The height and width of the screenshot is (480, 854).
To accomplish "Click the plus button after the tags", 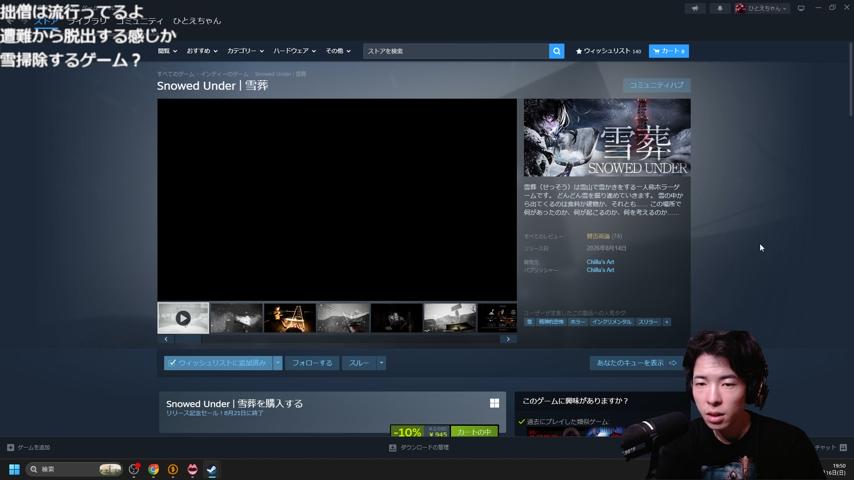I will point(667,322).
